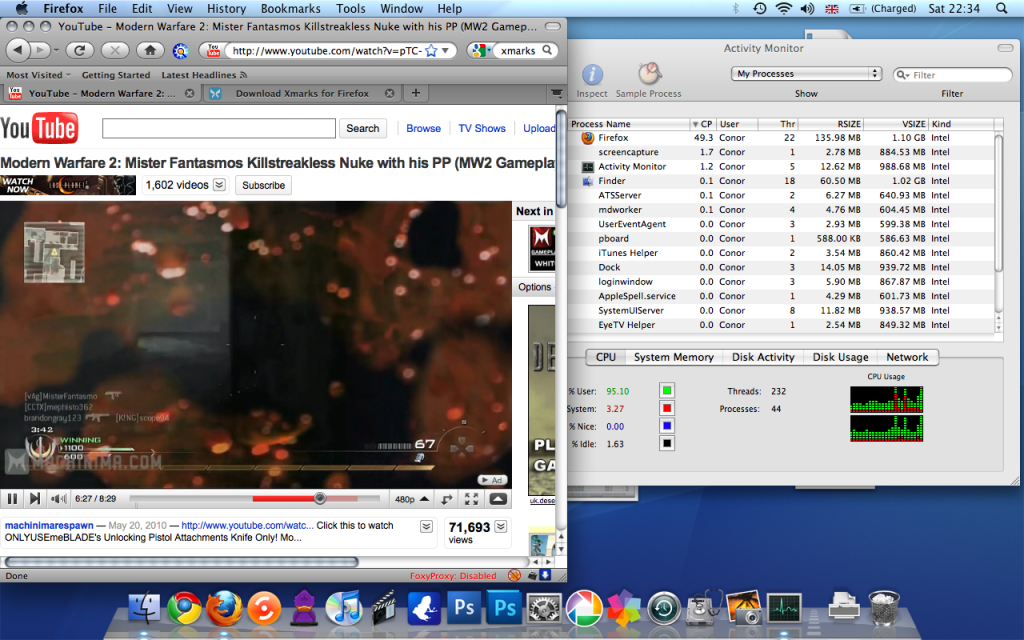Open the Firefox home page icon
This screenshot has width=1024, height=640.
150,50
